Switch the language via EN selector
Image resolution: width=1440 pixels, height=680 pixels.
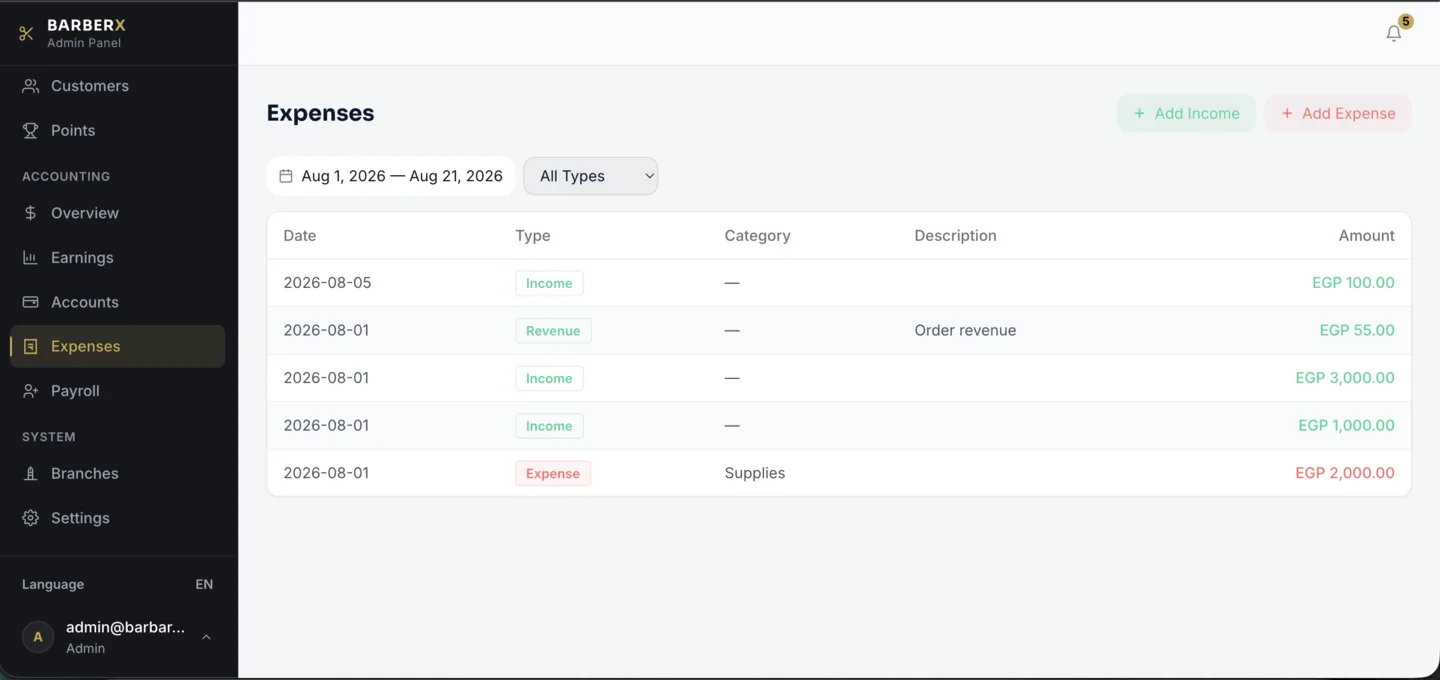pos(204,584)
